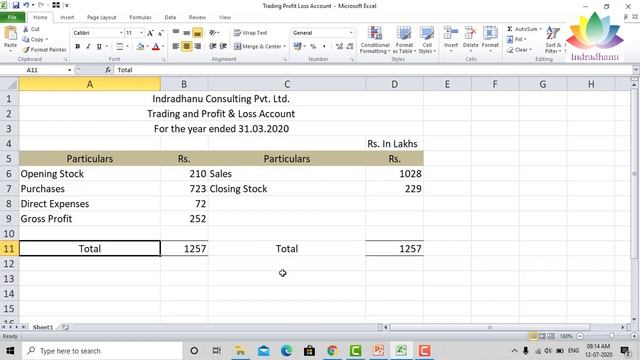Click the Cut scissors button
Viewport: 640px width, 360px height.
31,29
